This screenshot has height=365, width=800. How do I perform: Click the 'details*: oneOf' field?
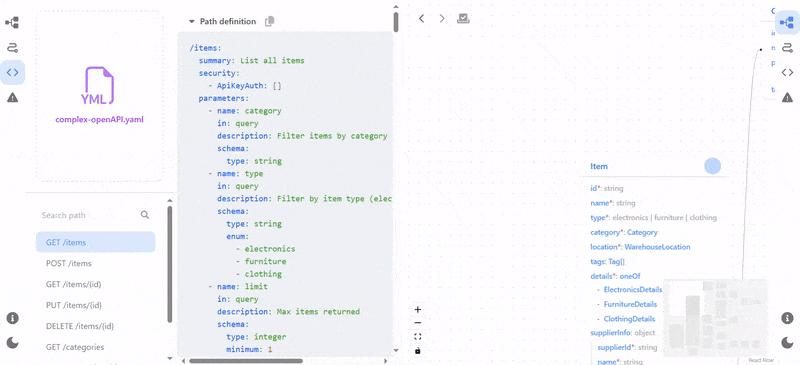click(x=615, y=276)
